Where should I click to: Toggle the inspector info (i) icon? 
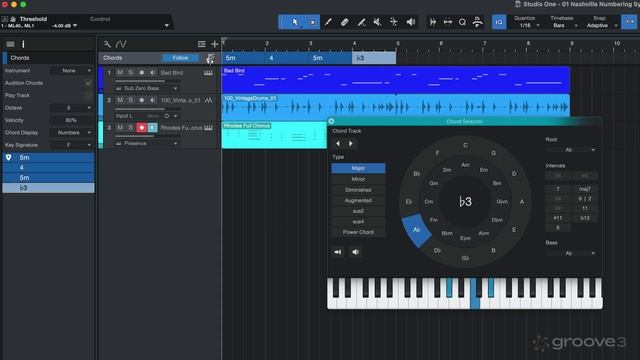(23, 44)
